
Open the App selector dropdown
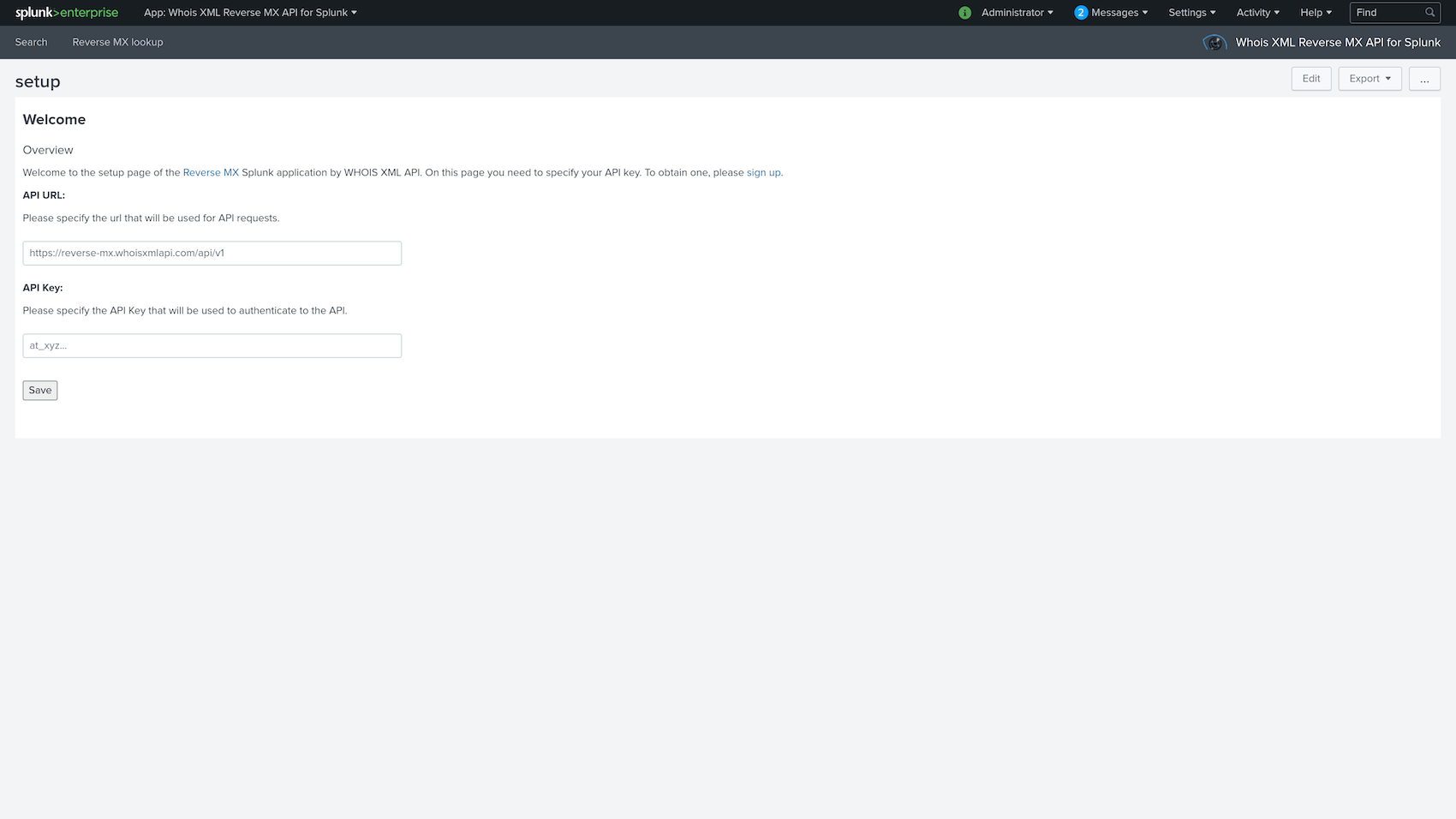pyautogui.click(x=250, y=13)
